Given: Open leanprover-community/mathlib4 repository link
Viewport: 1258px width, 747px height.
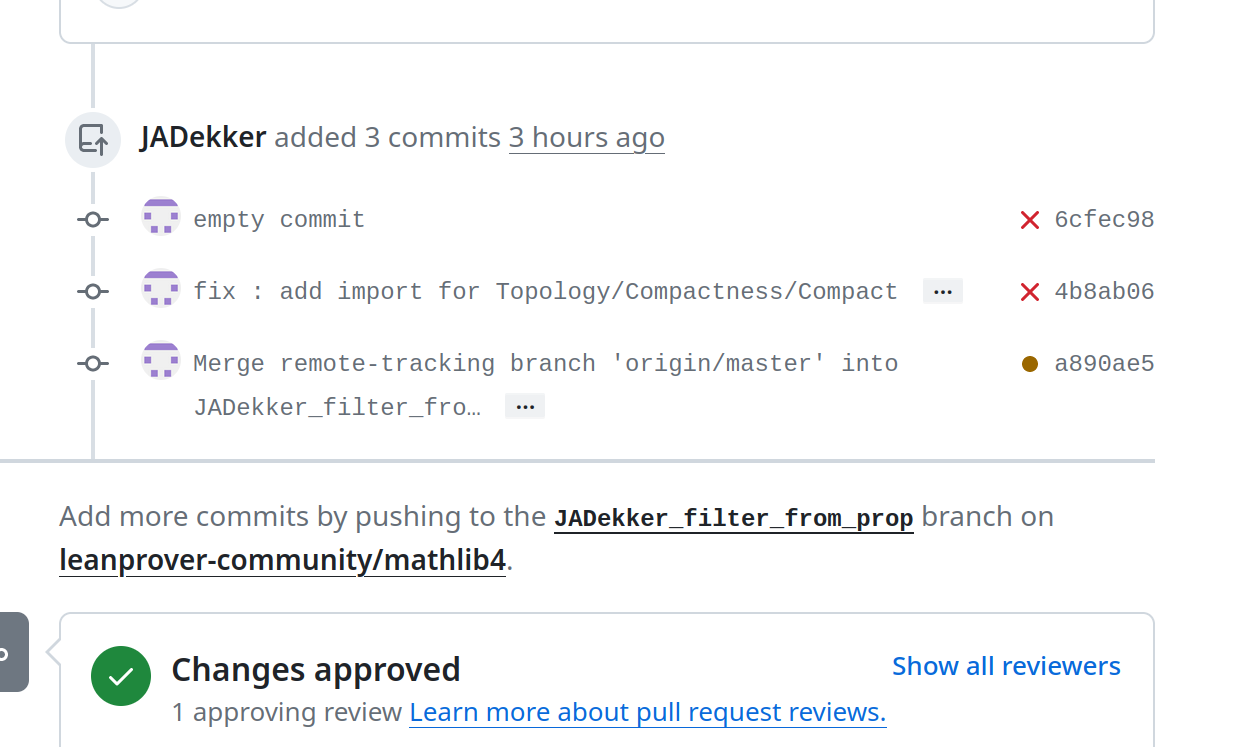Looking at the screenshot, I should [283, 561].
